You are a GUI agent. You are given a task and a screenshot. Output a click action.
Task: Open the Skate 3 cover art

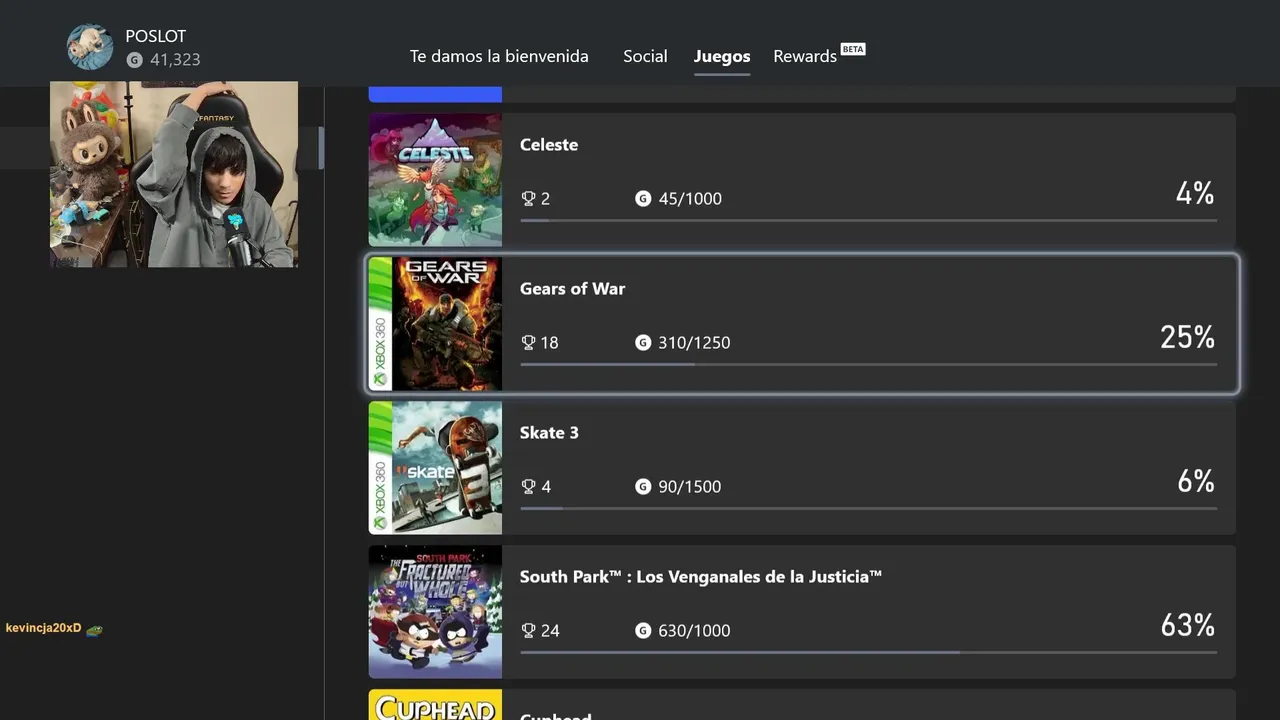[435, 468]
